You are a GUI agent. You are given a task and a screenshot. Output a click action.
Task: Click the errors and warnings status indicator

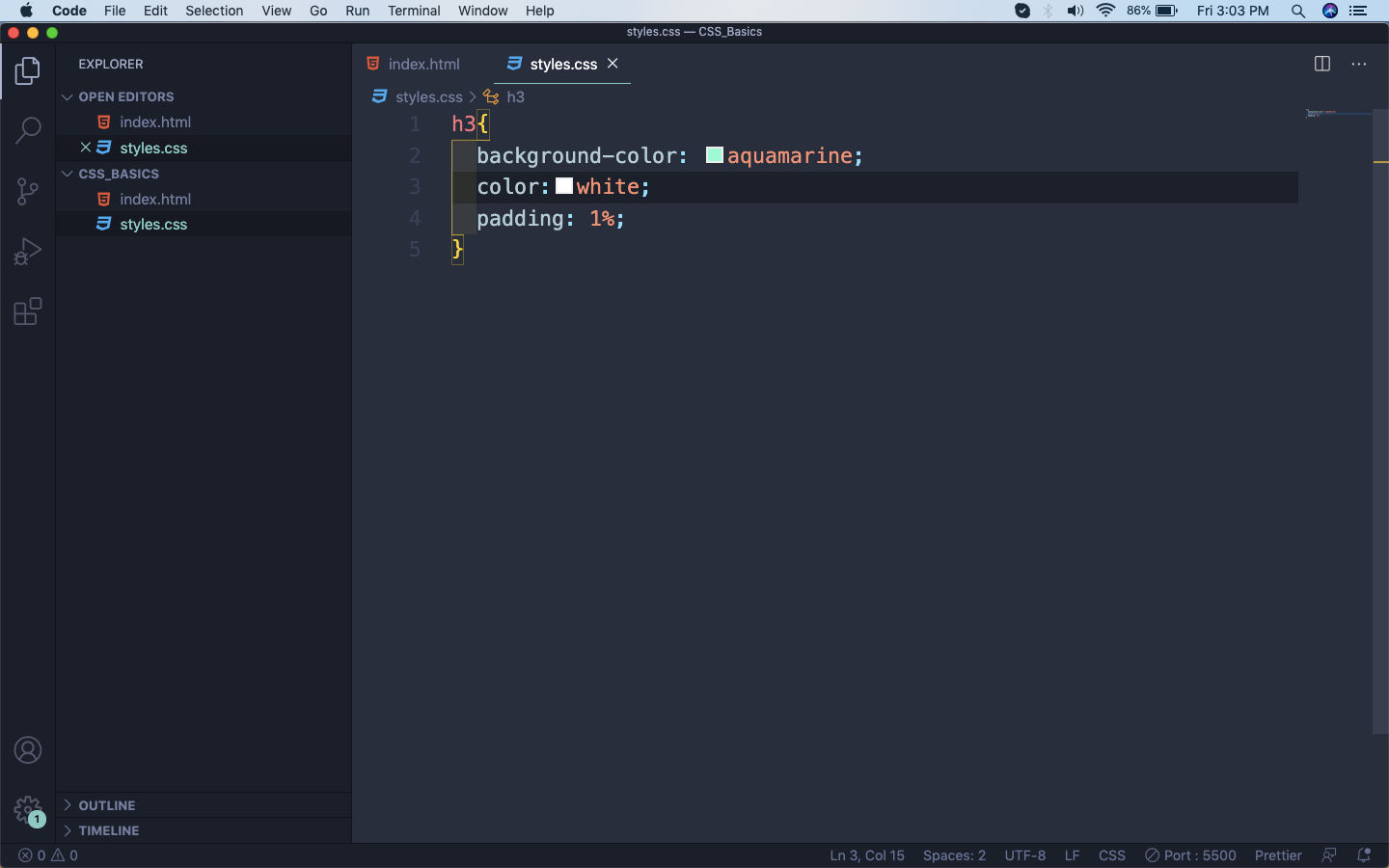click(x=48, y=855)
